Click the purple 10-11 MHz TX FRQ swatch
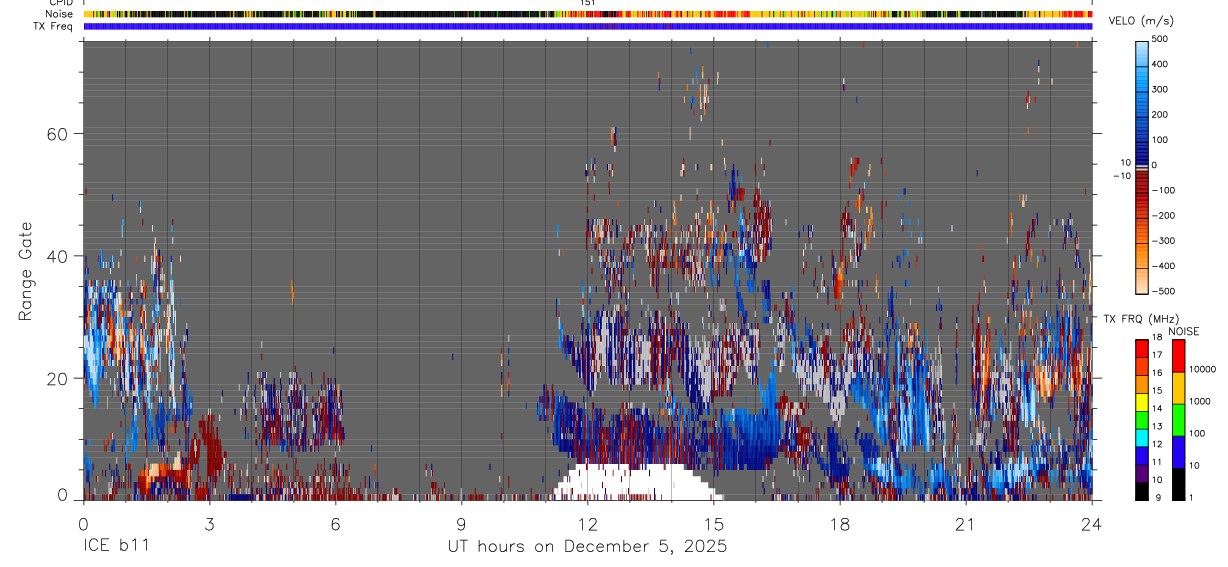The height and width of the screenshot is (567, 1228). coord(1142,472)
